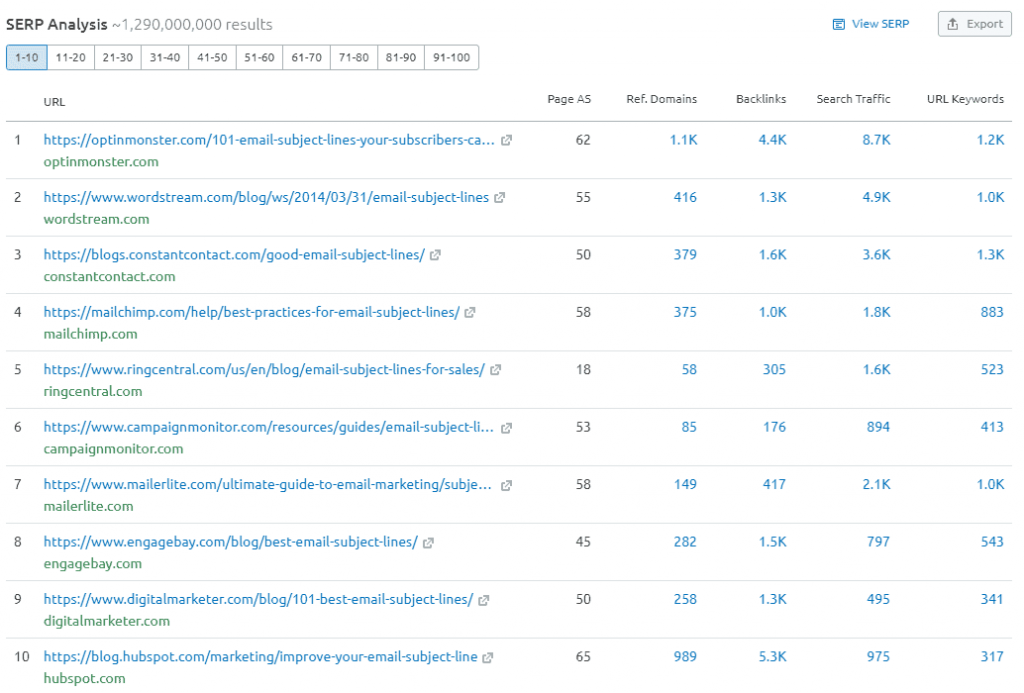Viewport: 1024px width, 693px height.
Task: Open the wordstream.com blog email-subject-lines URL
Action: pos(266,197)
